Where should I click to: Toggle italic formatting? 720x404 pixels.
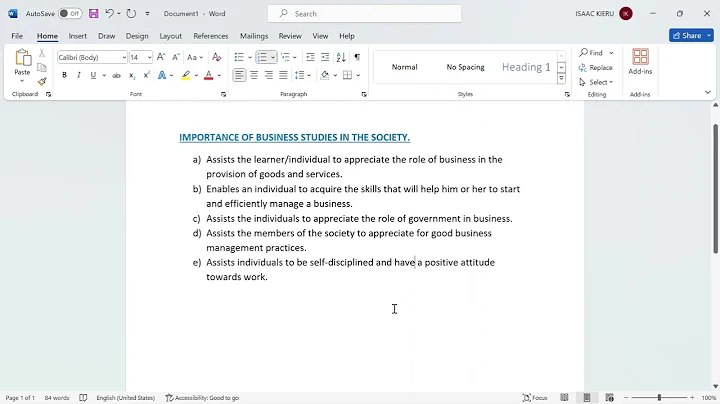[79, 75]
